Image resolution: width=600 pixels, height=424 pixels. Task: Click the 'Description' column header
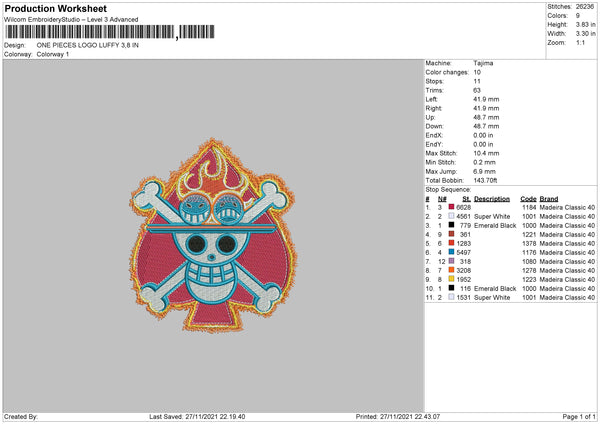[492, 199]
